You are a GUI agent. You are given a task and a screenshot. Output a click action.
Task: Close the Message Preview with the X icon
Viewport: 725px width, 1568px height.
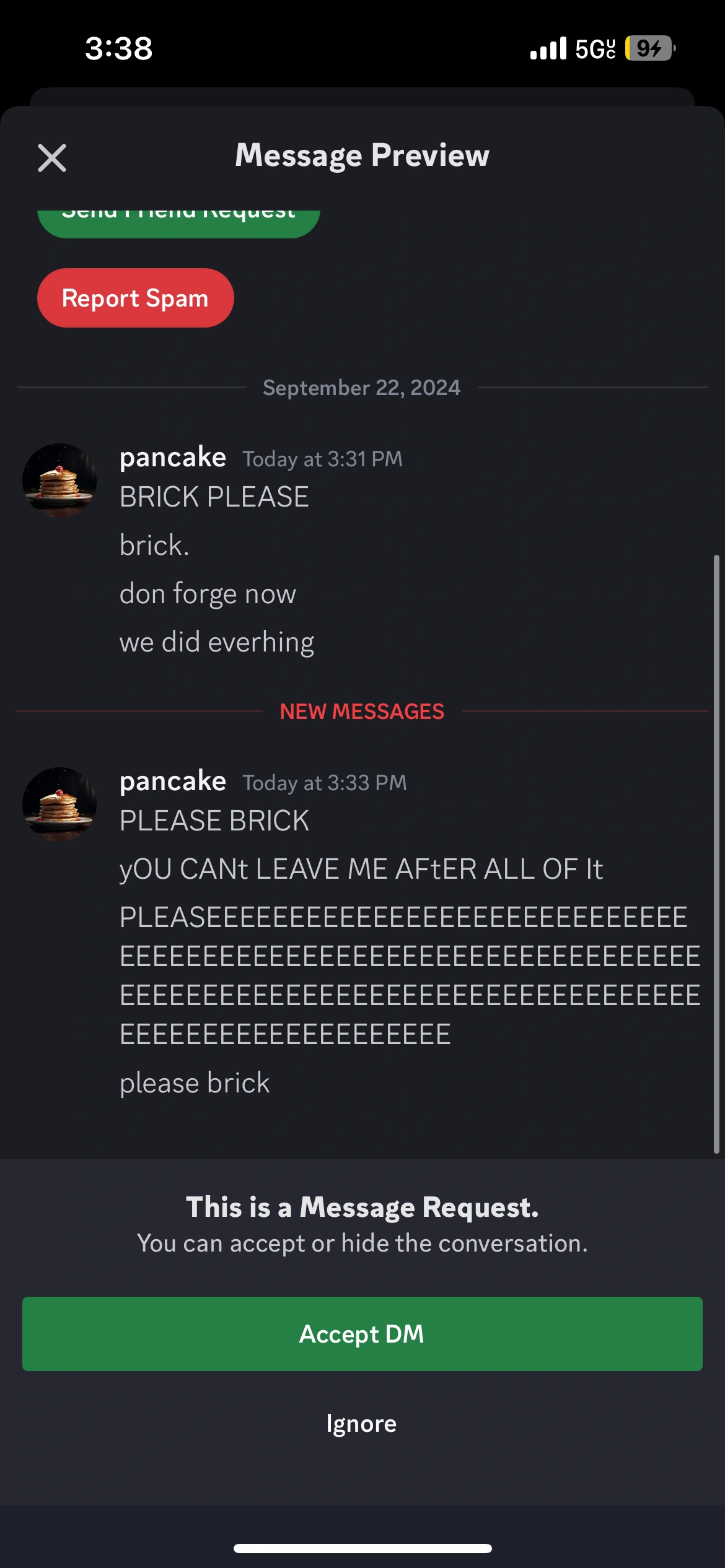coord(52,157)
